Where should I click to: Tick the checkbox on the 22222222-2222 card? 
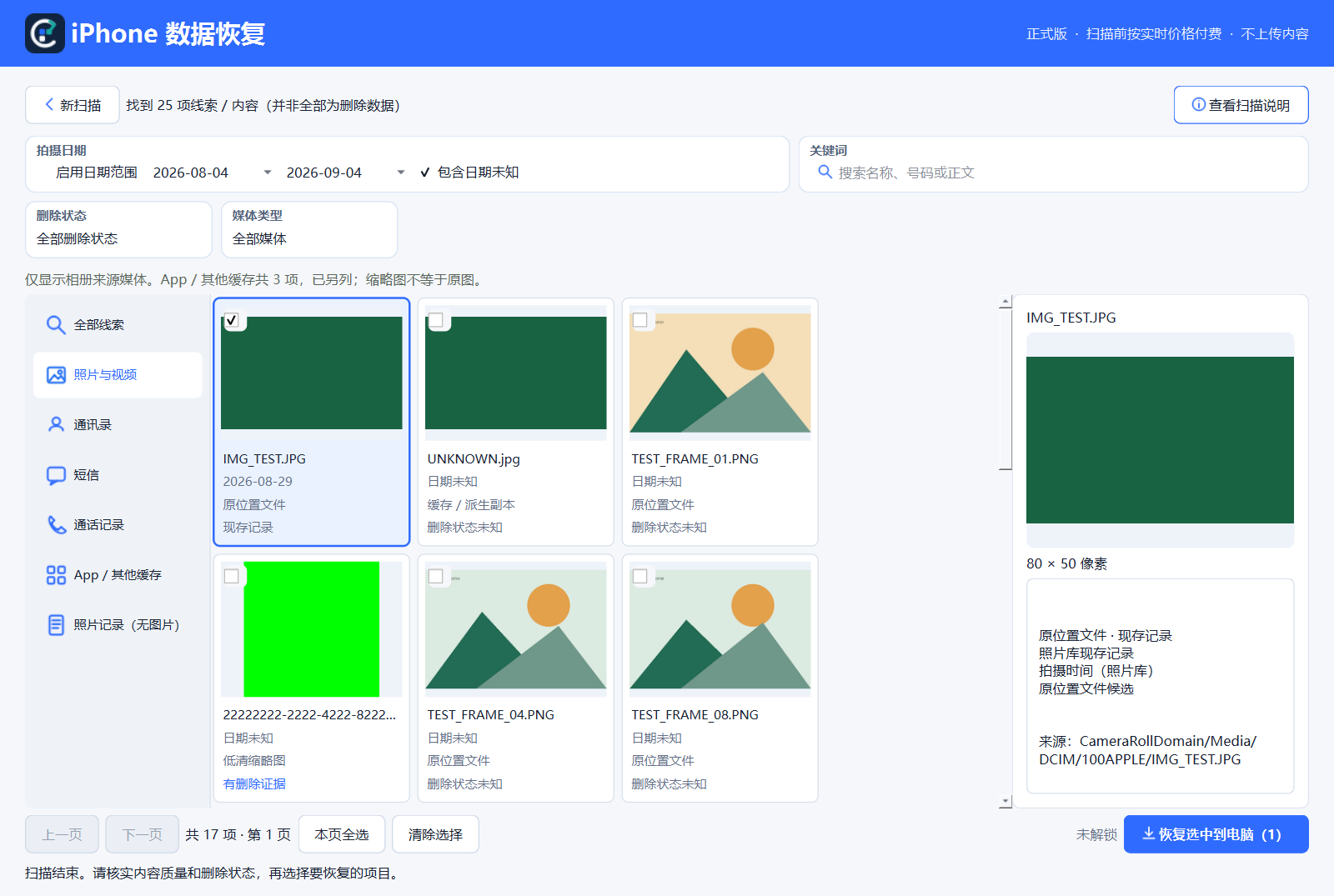(x=232, y=576)
